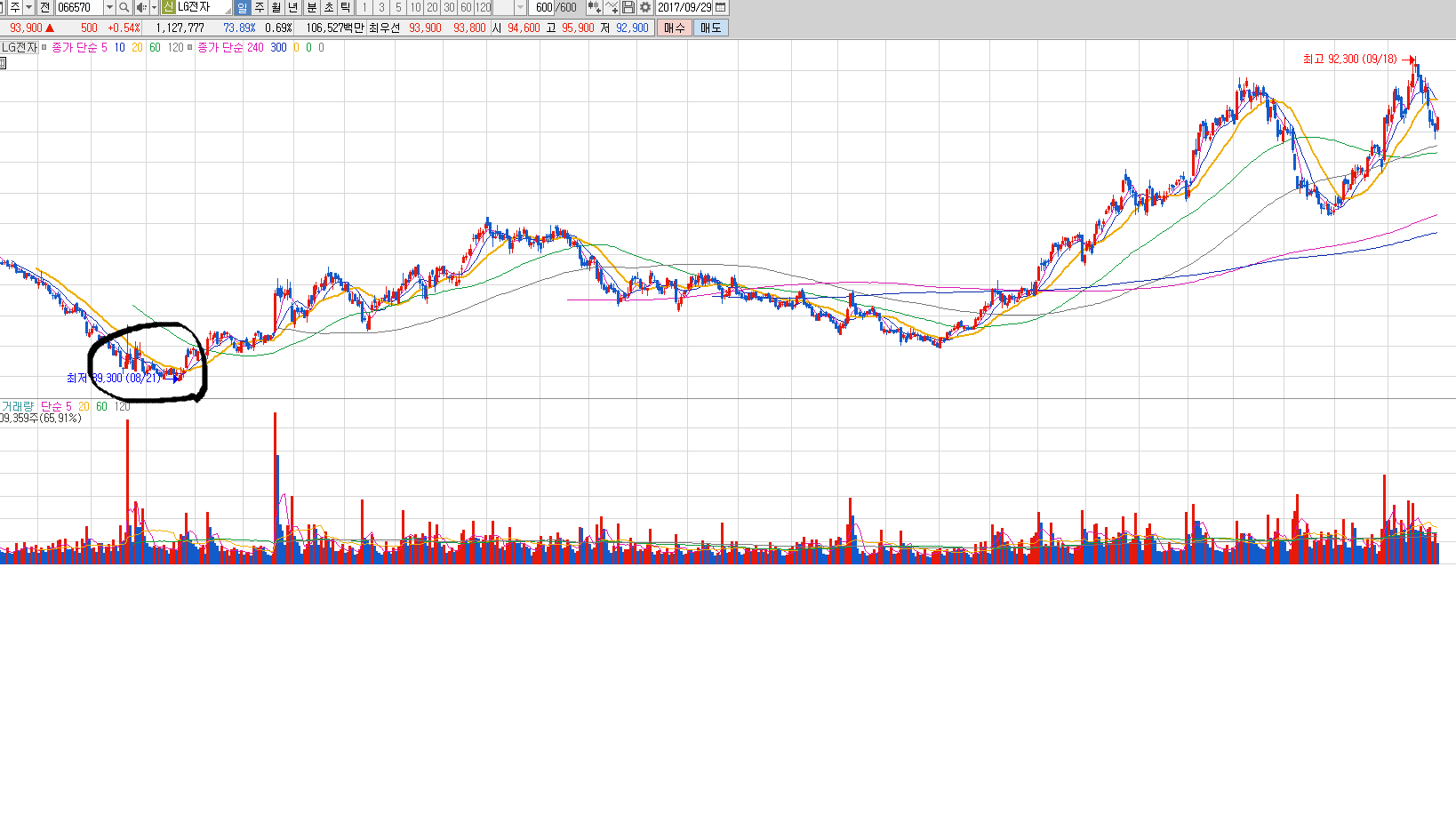Click the navy 300 moving-average legend value
The width and height of the screenshot is (1456, 823).
coord(278,47)
